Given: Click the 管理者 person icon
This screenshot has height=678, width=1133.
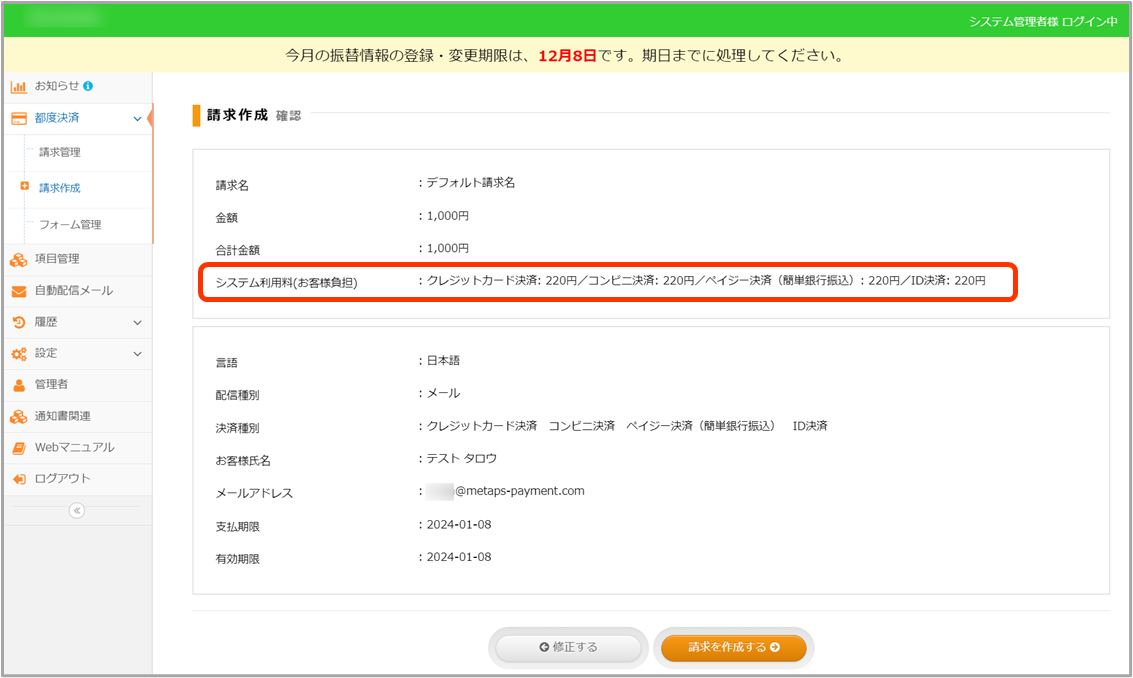Looking at the screenshot, I should (x=18, y=385).
